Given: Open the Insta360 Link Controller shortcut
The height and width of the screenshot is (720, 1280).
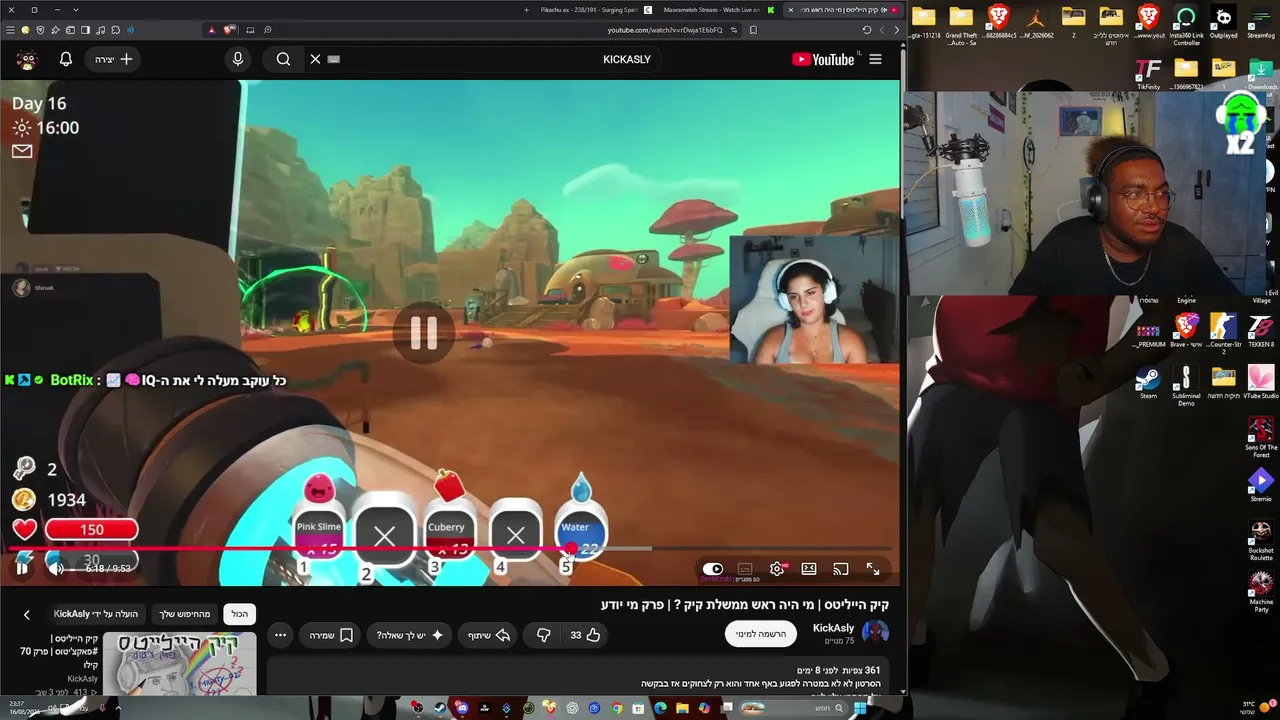Looking at the screenshot, I should pyautogui.click(x=1186, y=25).
